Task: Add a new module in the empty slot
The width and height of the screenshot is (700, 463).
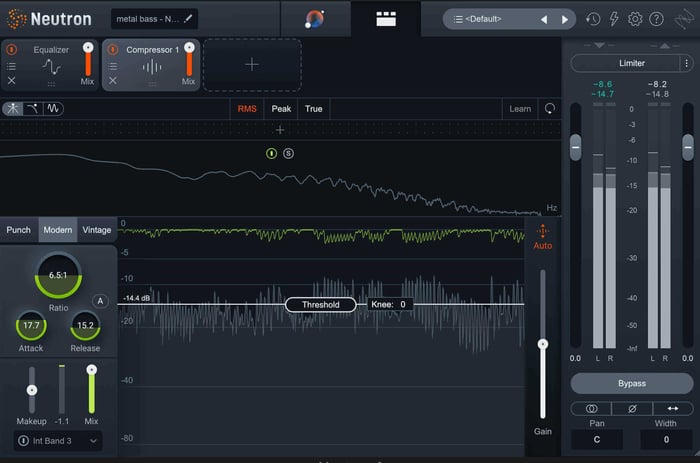Action: click(x=252, y=65)
